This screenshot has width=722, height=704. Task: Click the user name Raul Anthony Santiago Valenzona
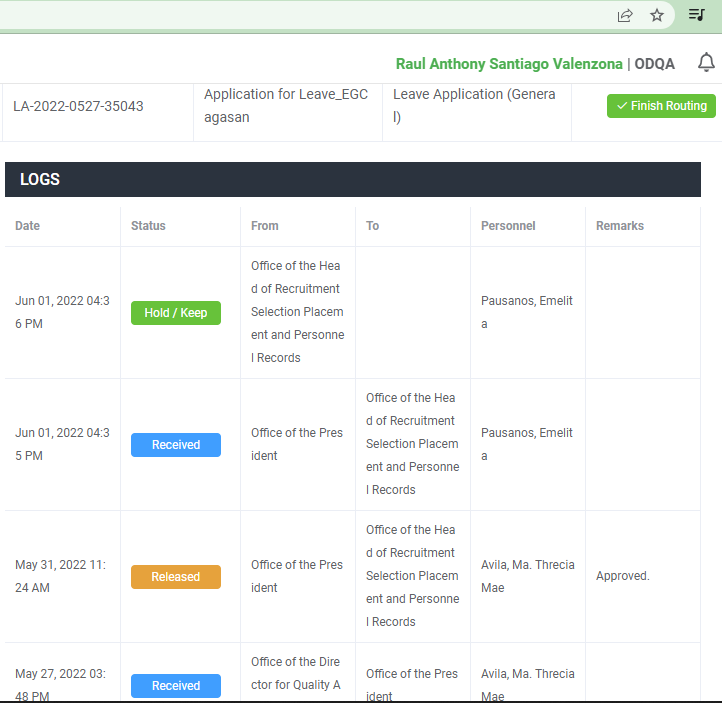pyautogui.click(x=509, y=64)
